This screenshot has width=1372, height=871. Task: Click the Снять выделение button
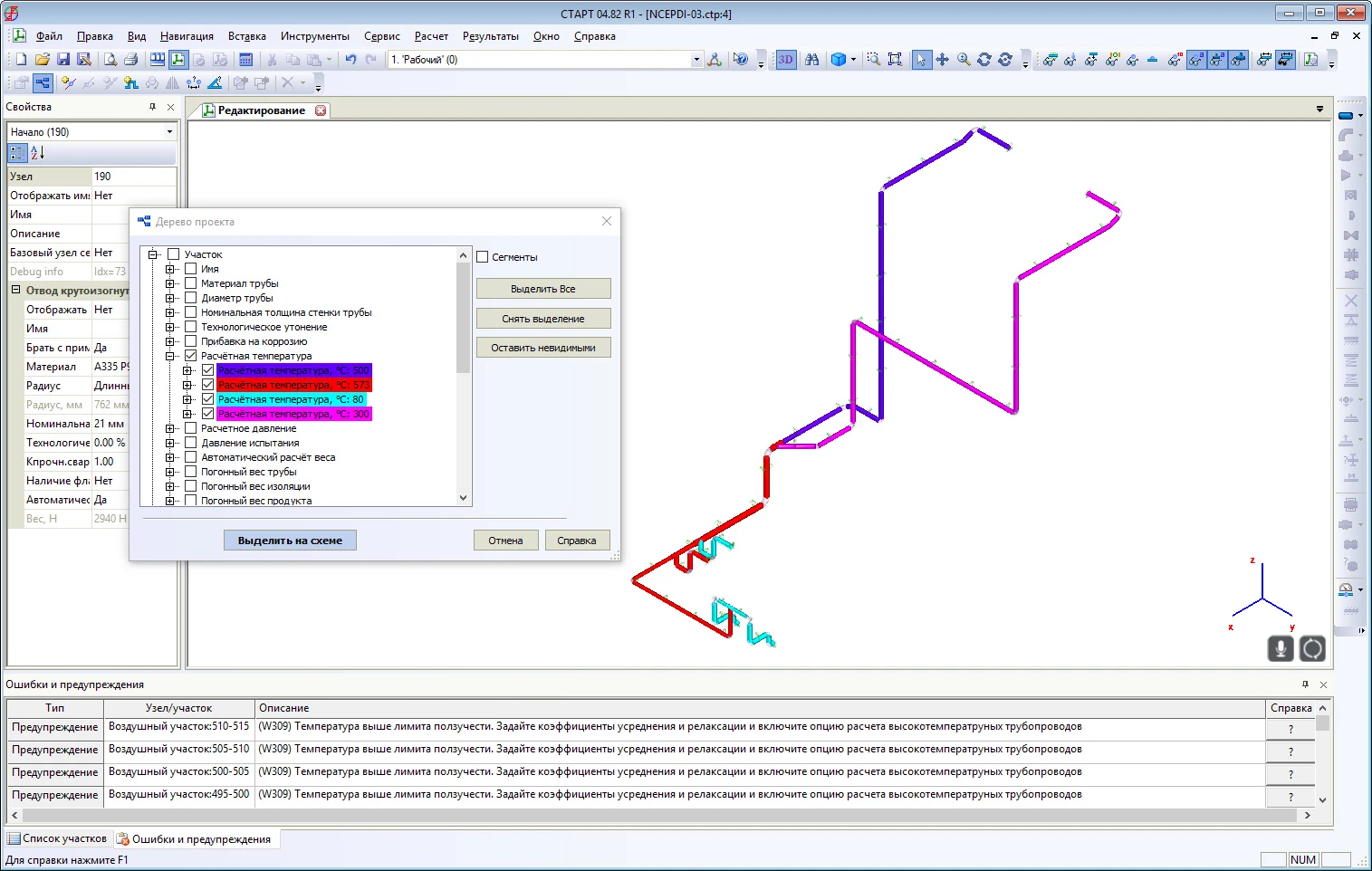542,319
